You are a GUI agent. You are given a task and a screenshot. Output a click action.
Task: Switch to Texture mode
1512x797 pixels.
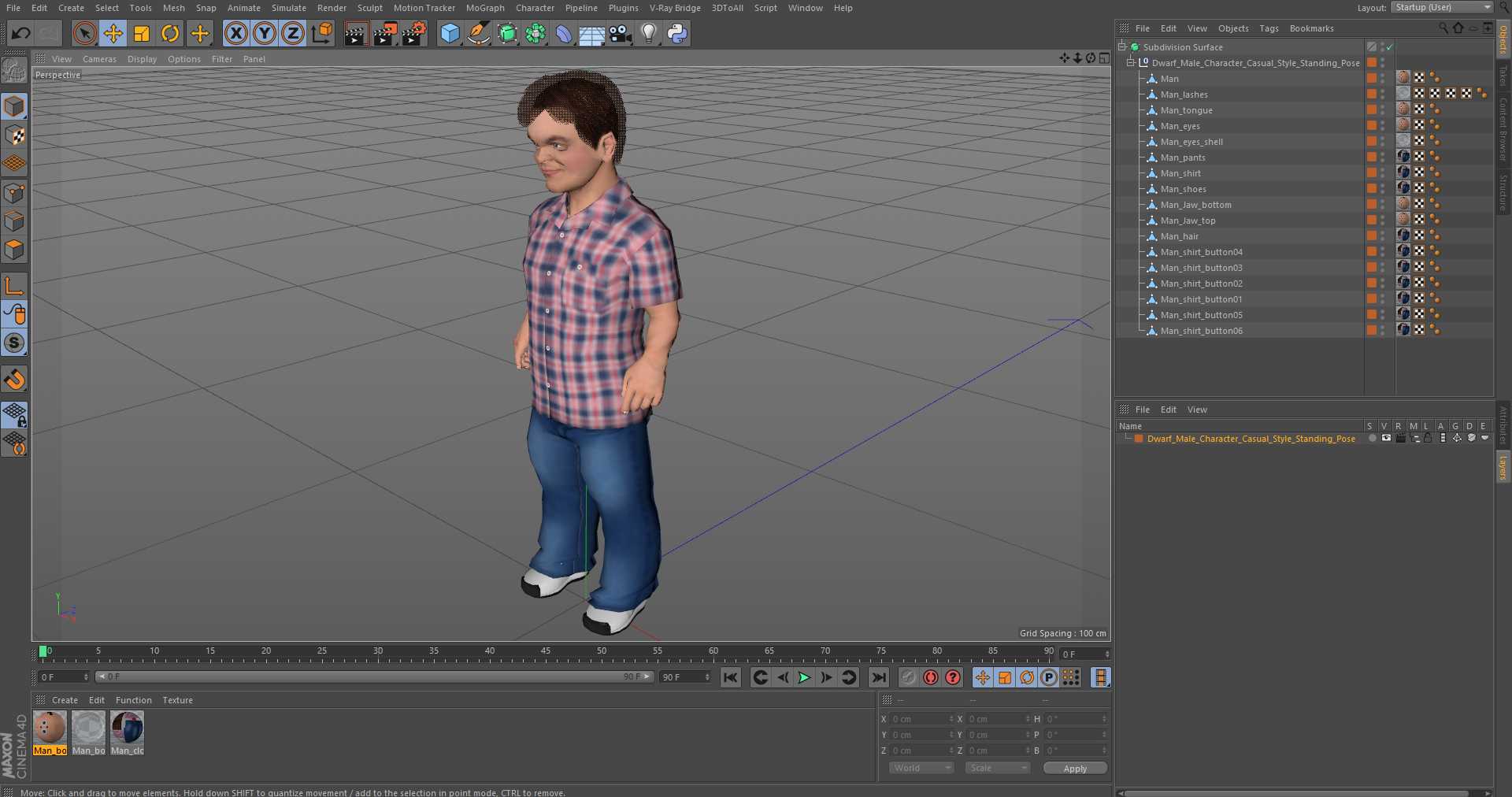(x=14, y=135)
